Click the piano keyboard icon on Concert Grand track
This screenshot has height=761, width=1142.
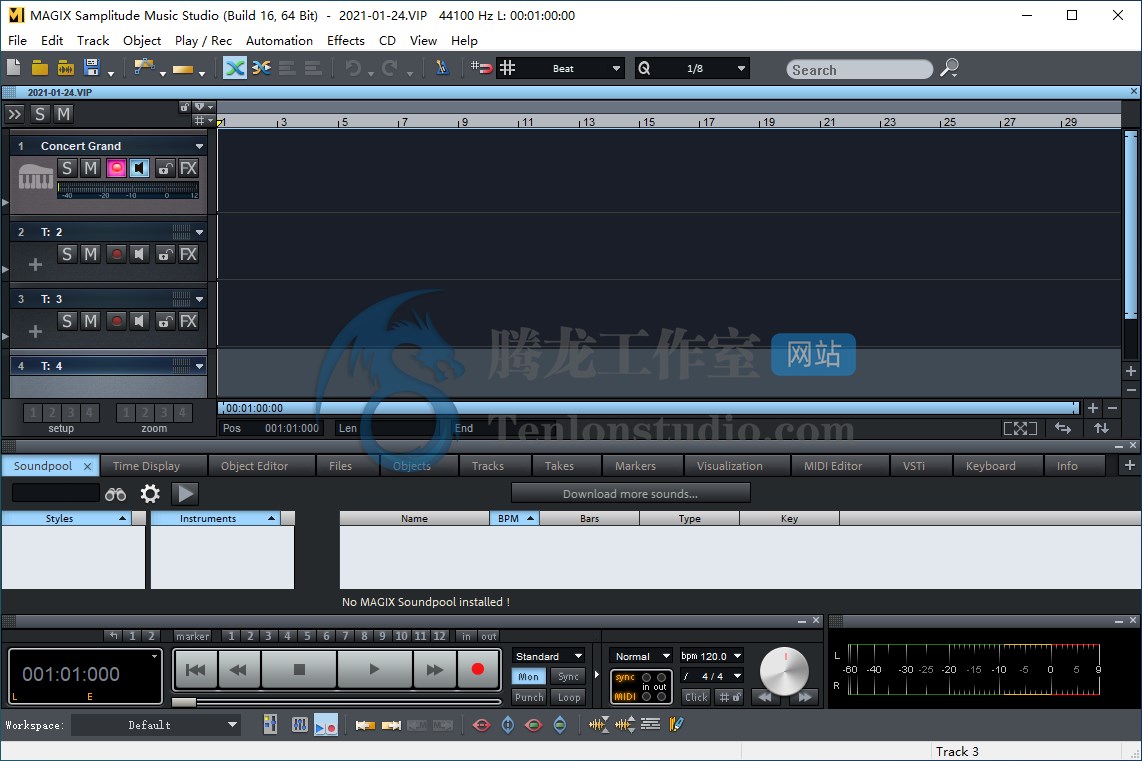coord(35,176)
